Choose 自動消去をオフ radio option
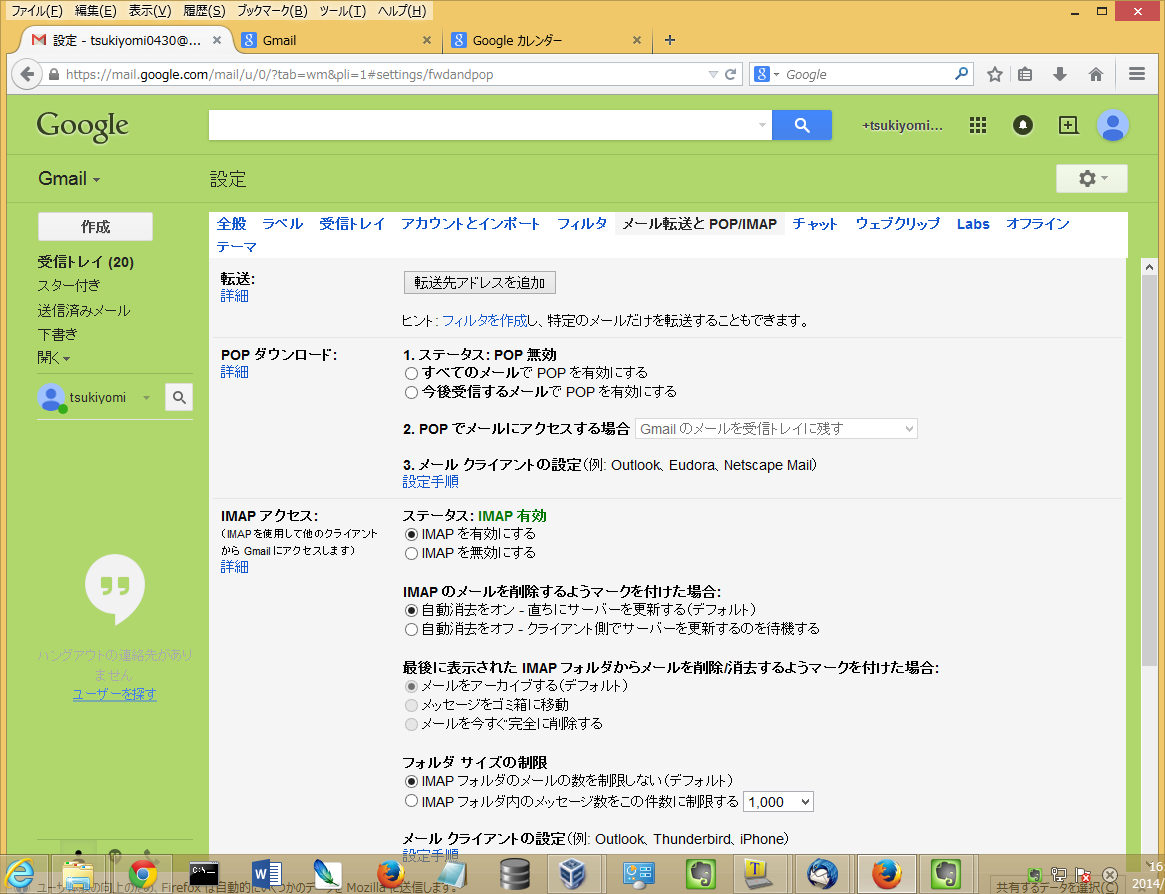This screenshot has height=894, width=1165. point(411,629)
